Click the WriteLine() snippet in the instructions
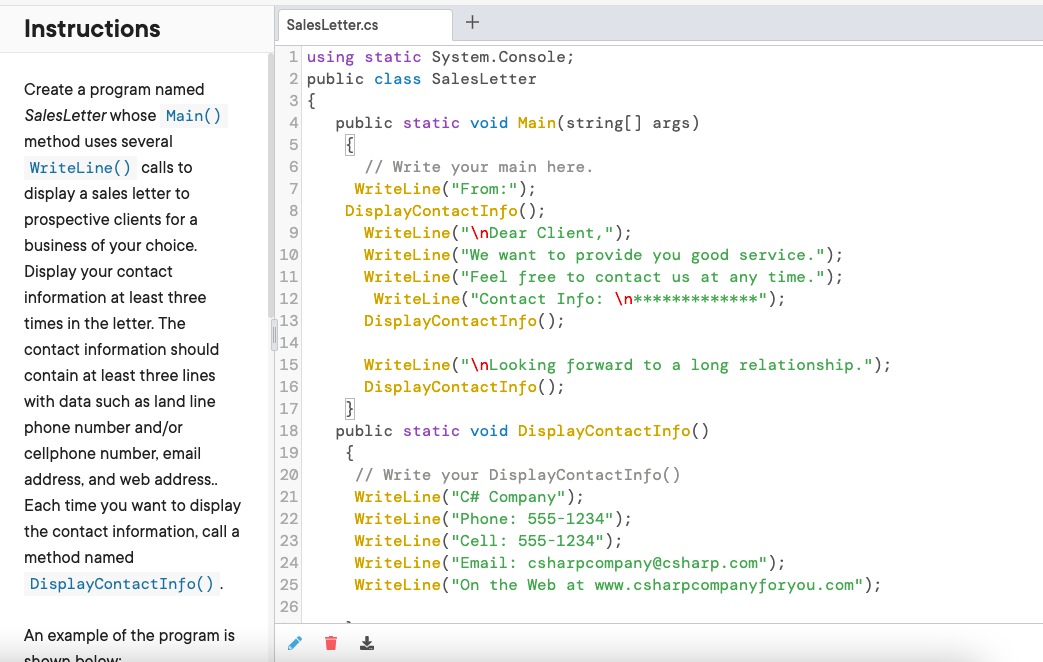1043x662 pixels. 79,167
